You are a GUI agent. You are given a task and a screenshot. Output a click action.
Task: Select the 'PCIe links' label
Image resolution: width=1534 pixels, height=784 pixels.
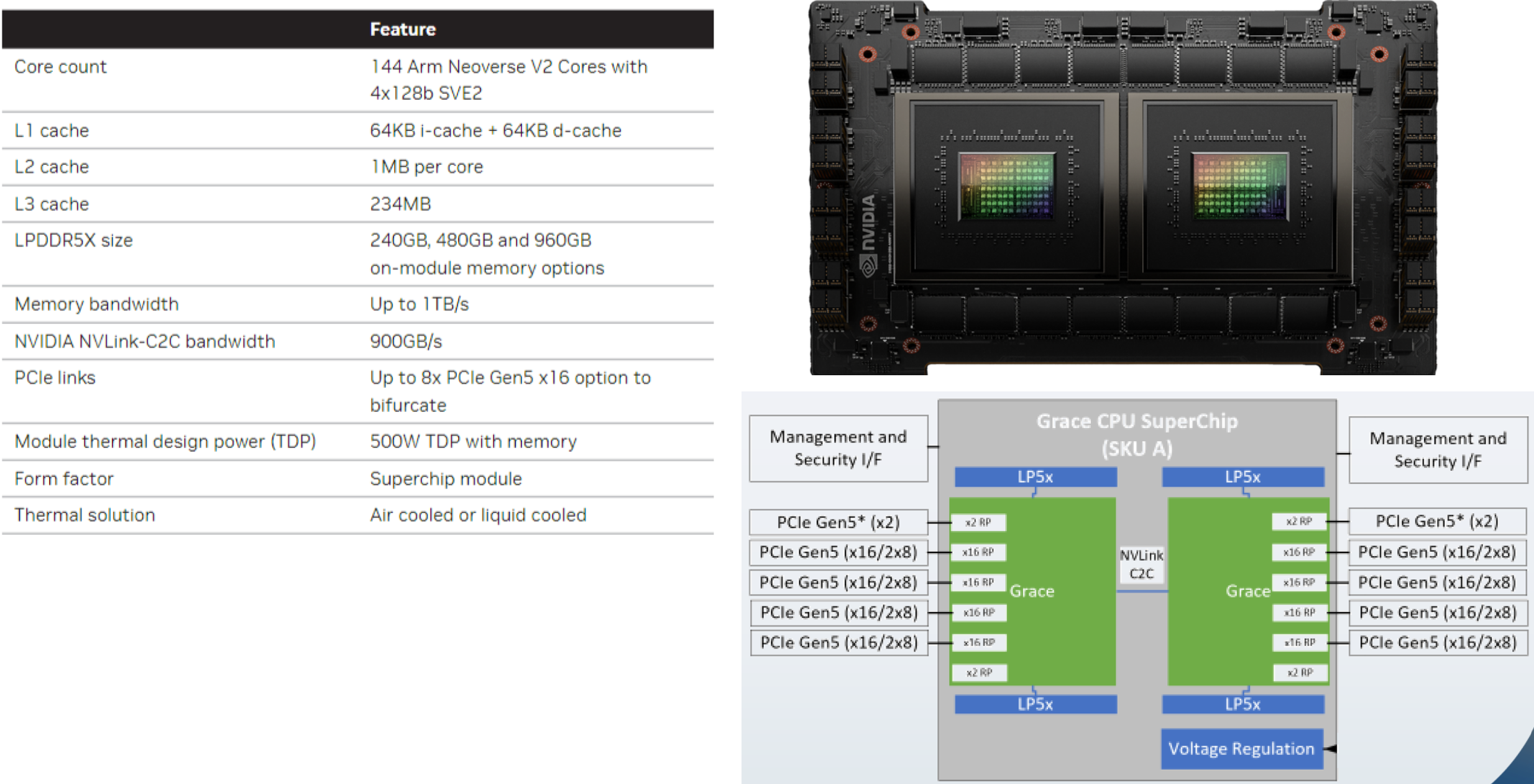[55, 378]
